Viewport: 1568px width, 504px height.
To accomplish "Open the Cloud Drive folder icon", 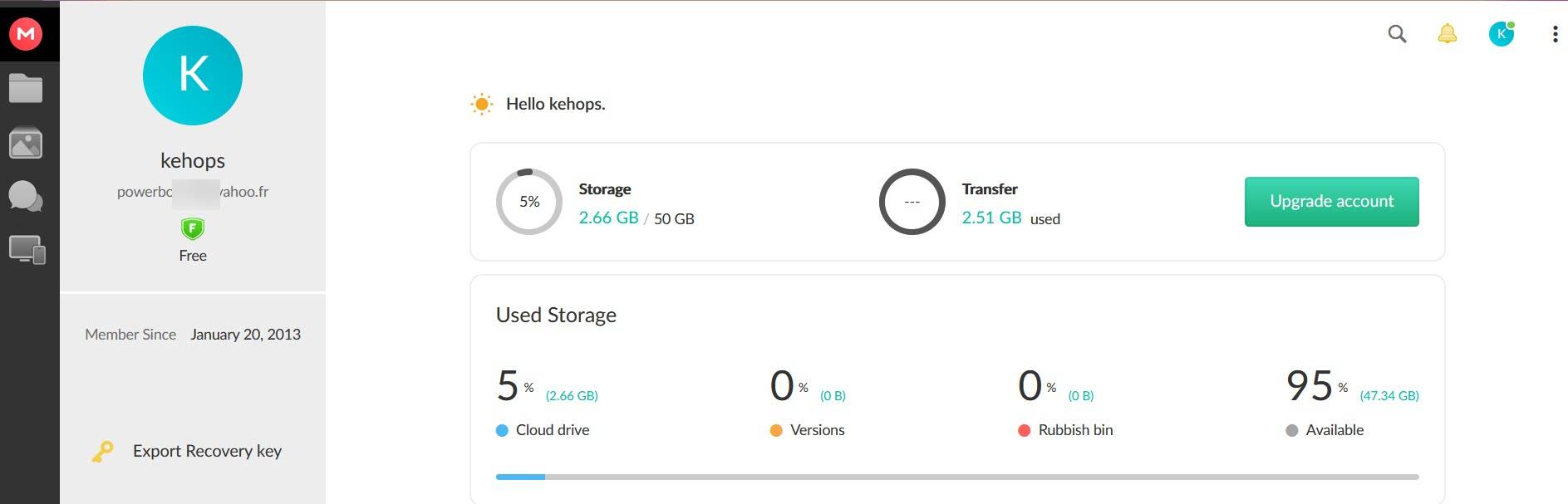I will pos(26,88).
